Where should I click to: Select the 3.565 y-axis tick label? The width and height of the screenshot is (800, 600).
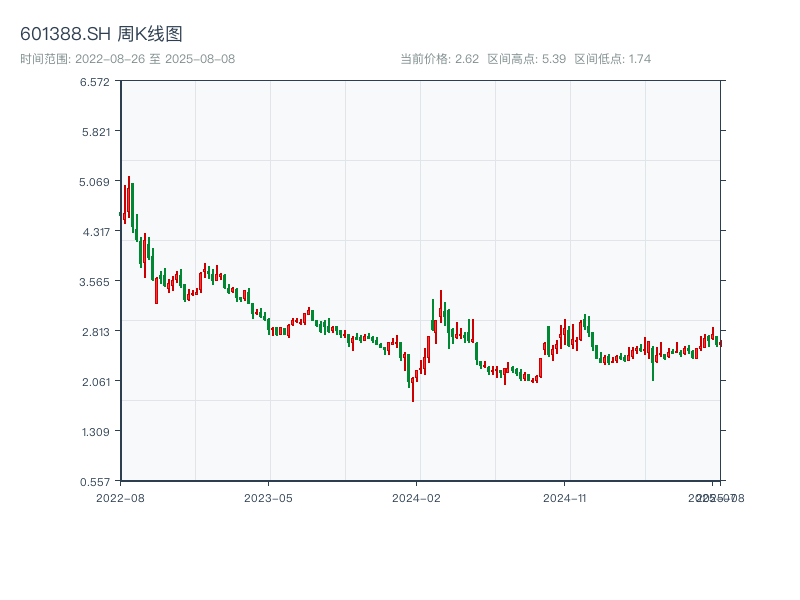point(95,282)
